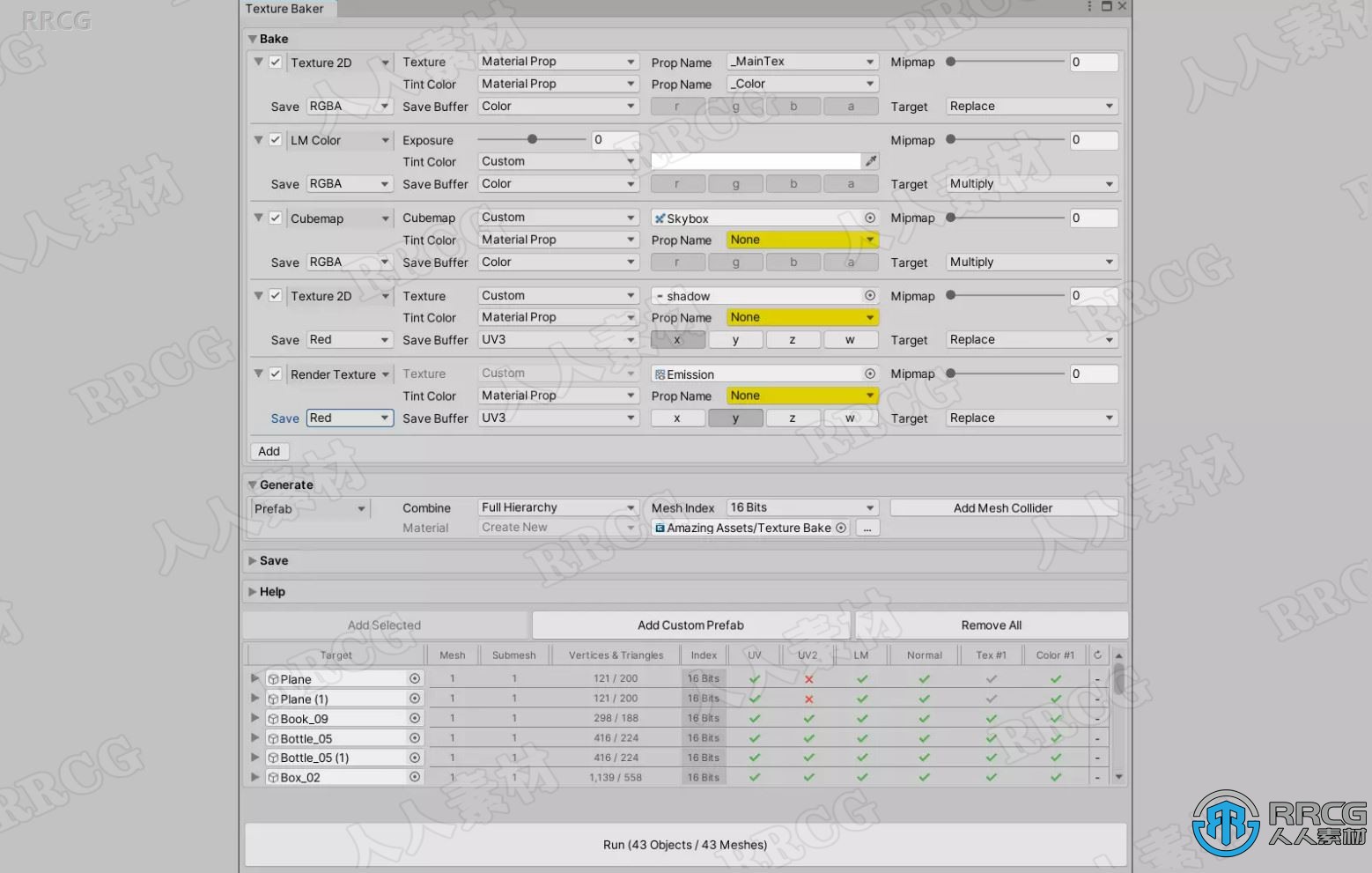The height and width of the screenshot is (873, 1372).
Task: Collapse the Bake section foldout
Action: [253, 39]
